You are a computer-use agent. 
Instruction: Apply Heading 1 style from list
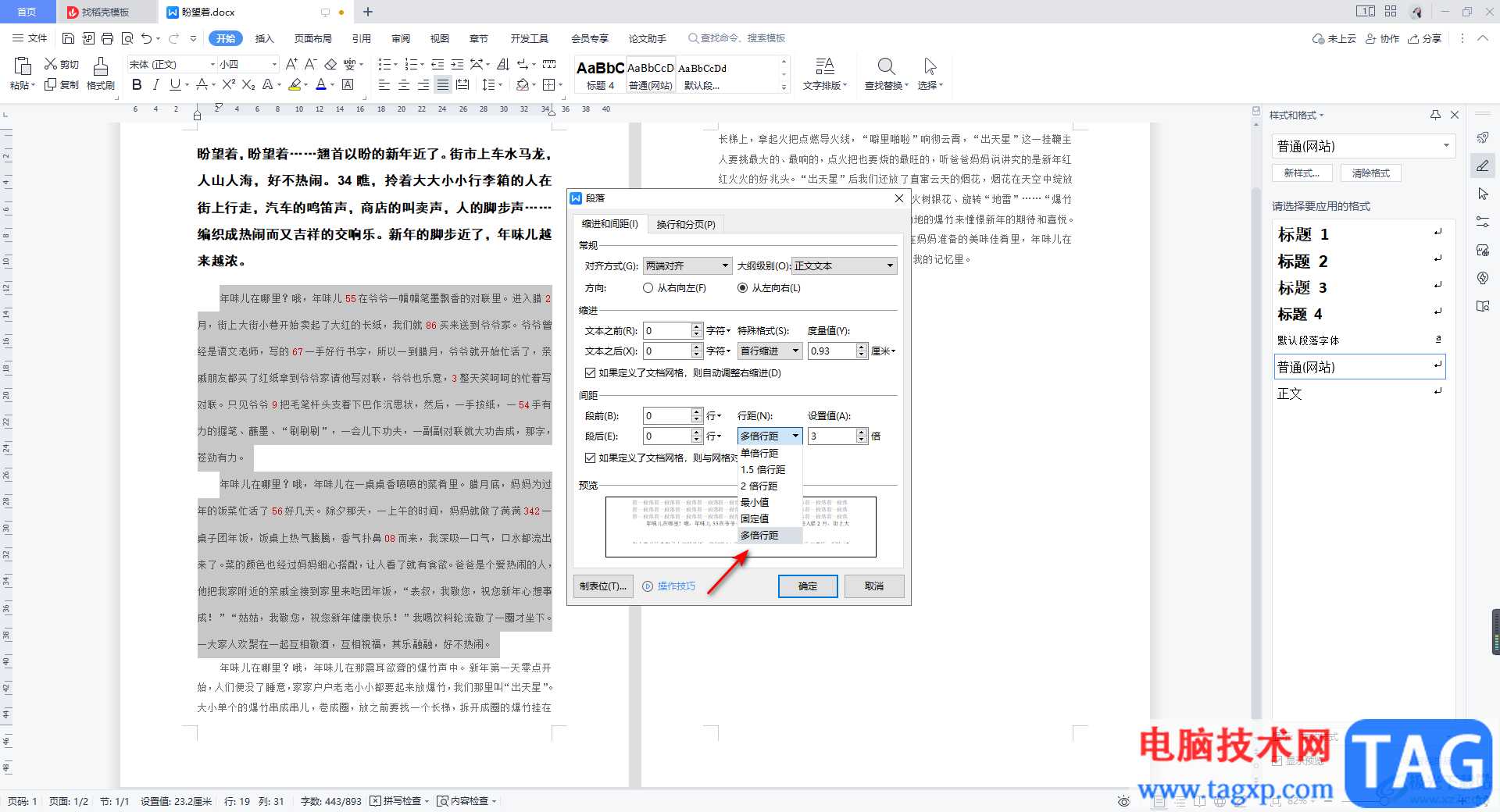point(1359,234)
